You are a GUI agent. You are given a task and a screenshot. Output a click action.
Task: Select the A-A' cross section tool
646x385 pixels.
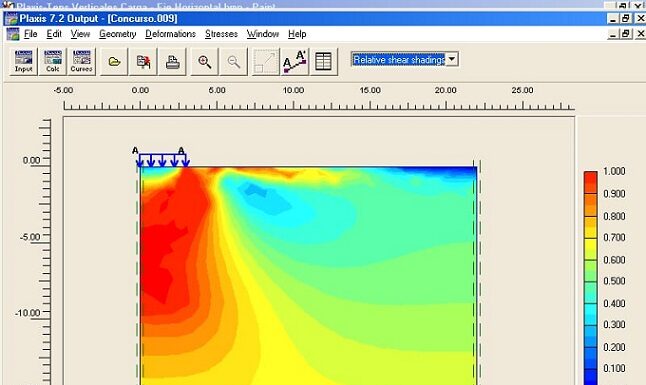point(295,61)
